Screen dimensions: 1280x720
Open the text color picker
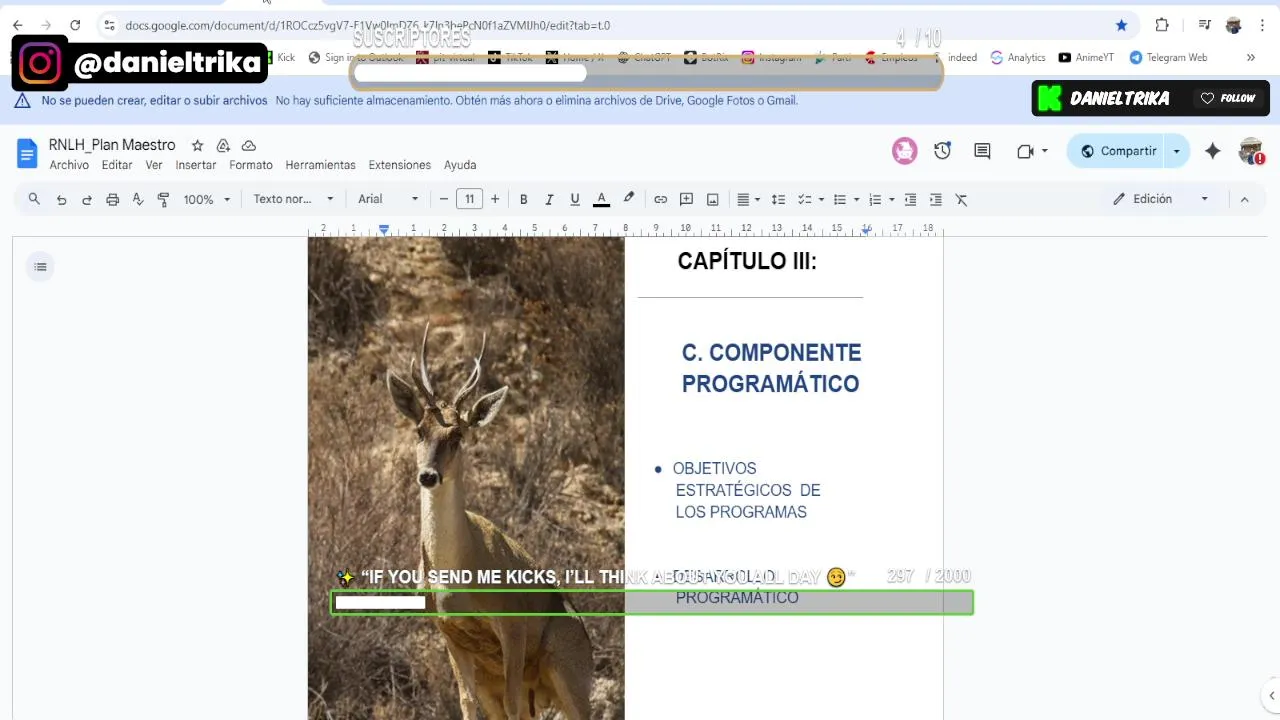point(601,199)
